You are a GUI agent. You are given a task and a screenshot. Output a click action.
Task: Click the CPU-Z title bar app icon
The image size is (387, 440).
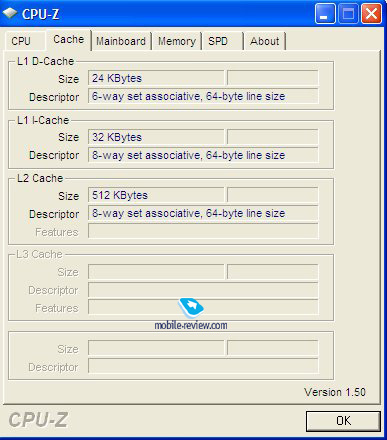coord(10,13)
